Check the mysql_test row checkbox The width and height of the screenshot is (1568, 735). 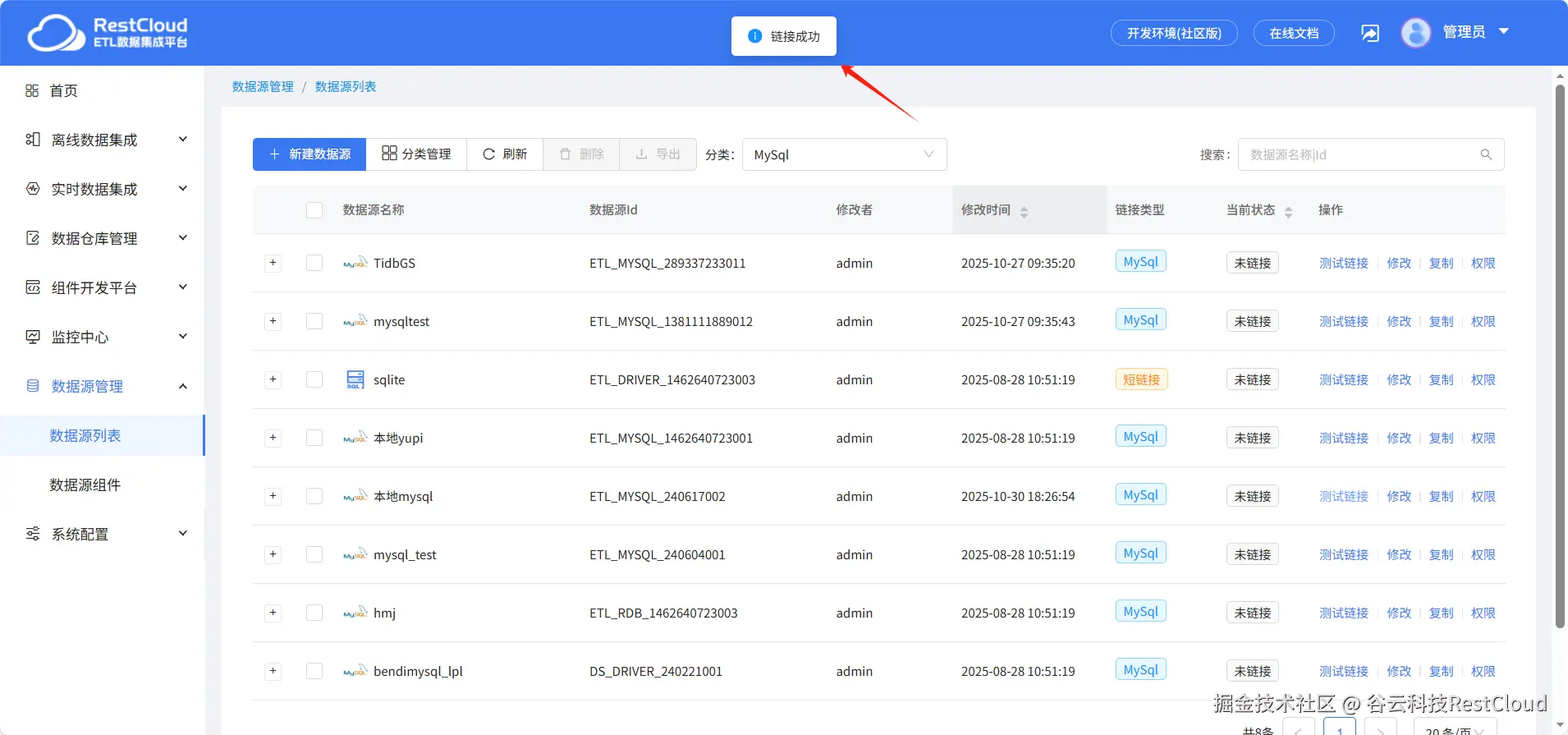314,554
